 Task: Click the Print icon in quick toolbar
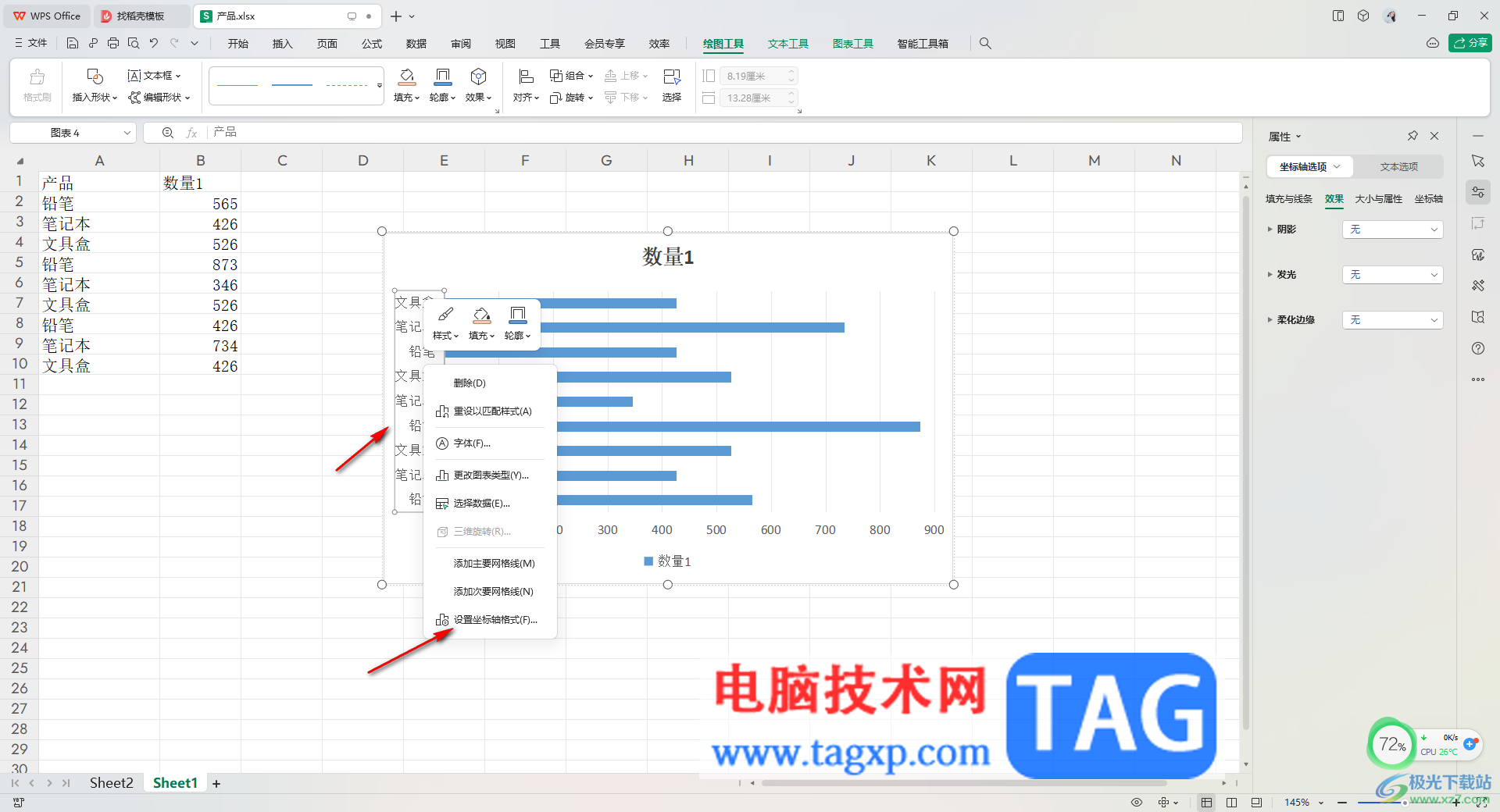(x=113, y=44)
